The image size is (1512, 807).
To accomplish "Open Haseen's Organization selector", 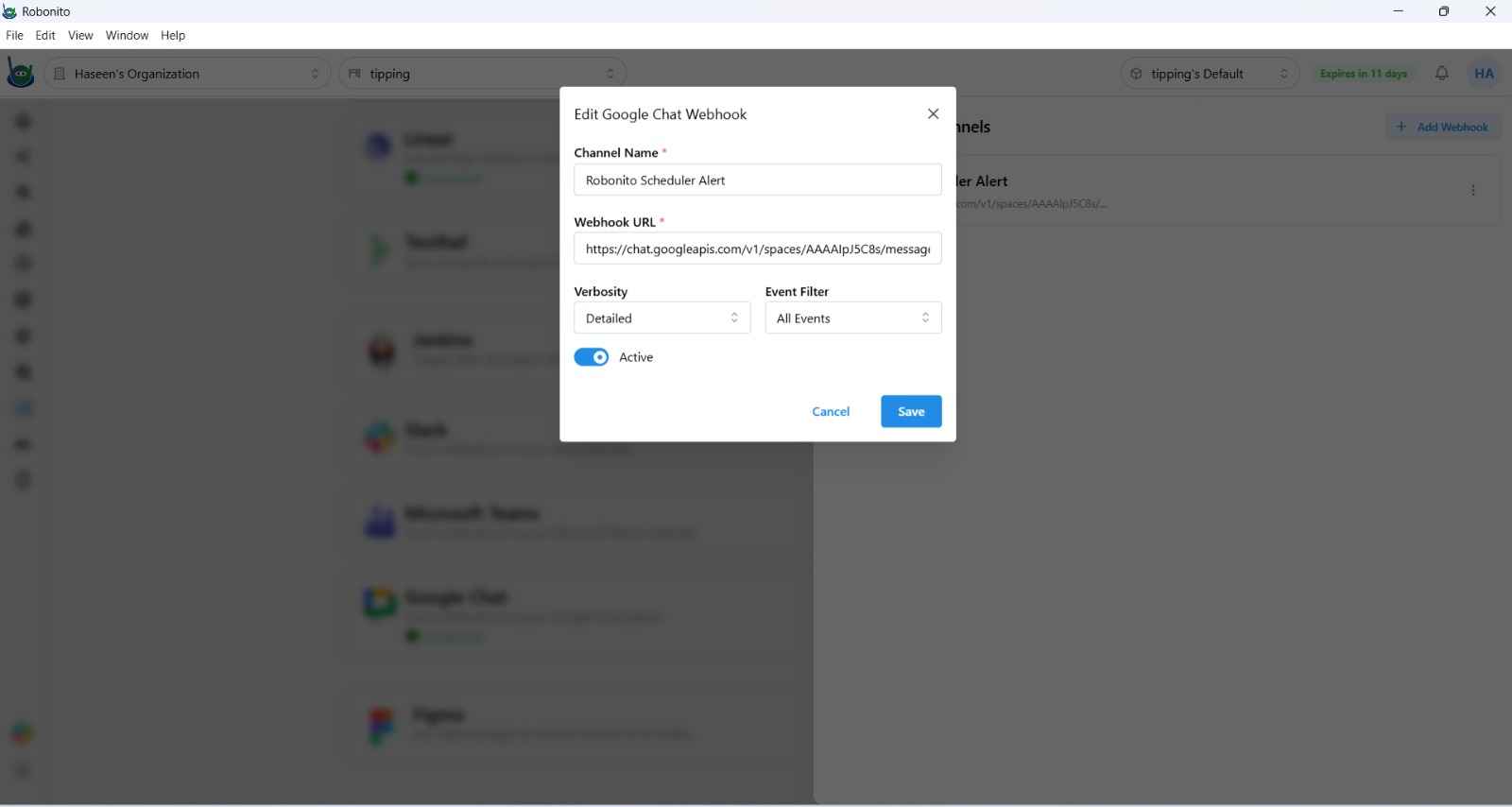I will tap(187, 74).
